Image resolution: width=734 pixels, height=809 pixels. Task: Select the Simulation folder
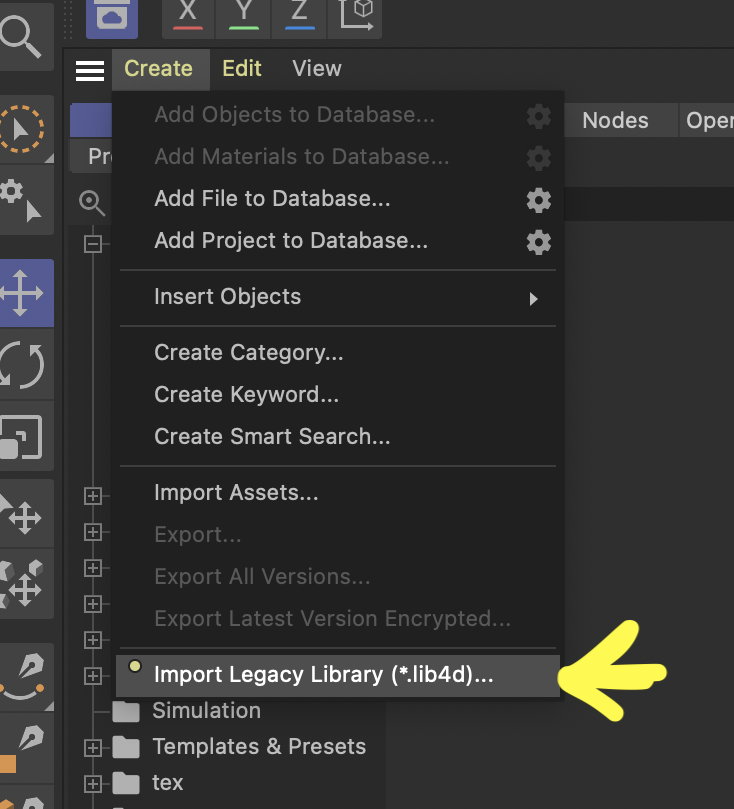[206, 711]
